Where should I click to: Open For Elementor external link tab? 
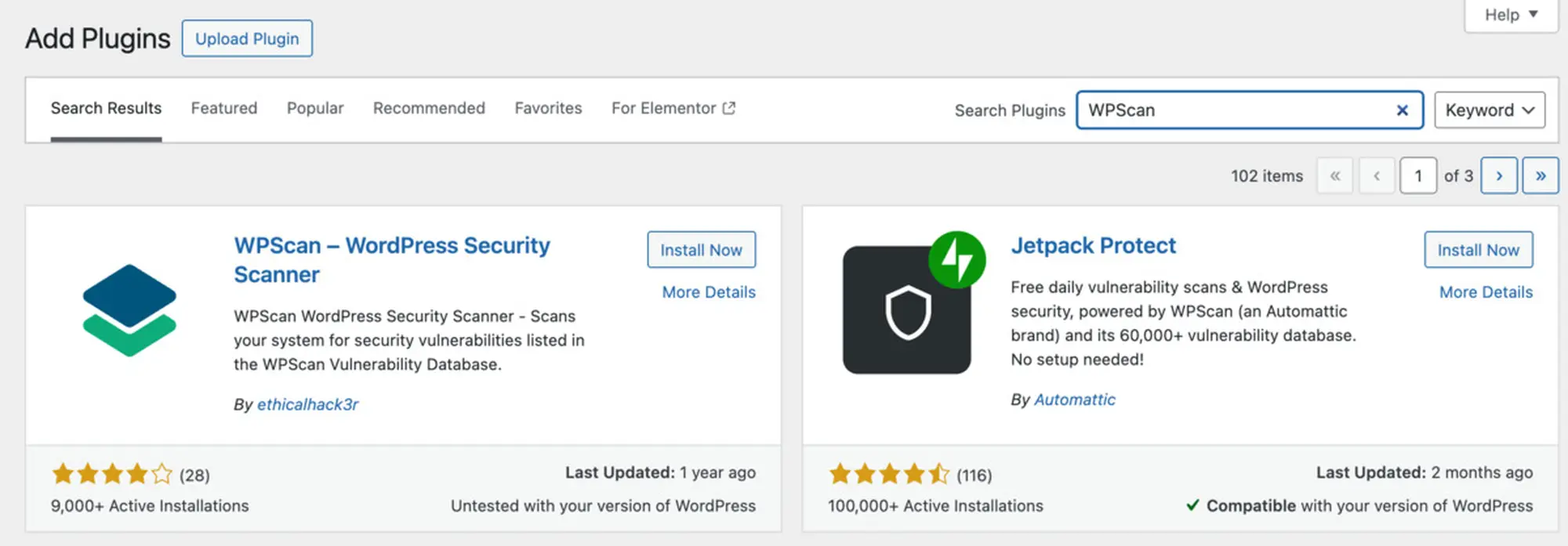click(673, 108)
